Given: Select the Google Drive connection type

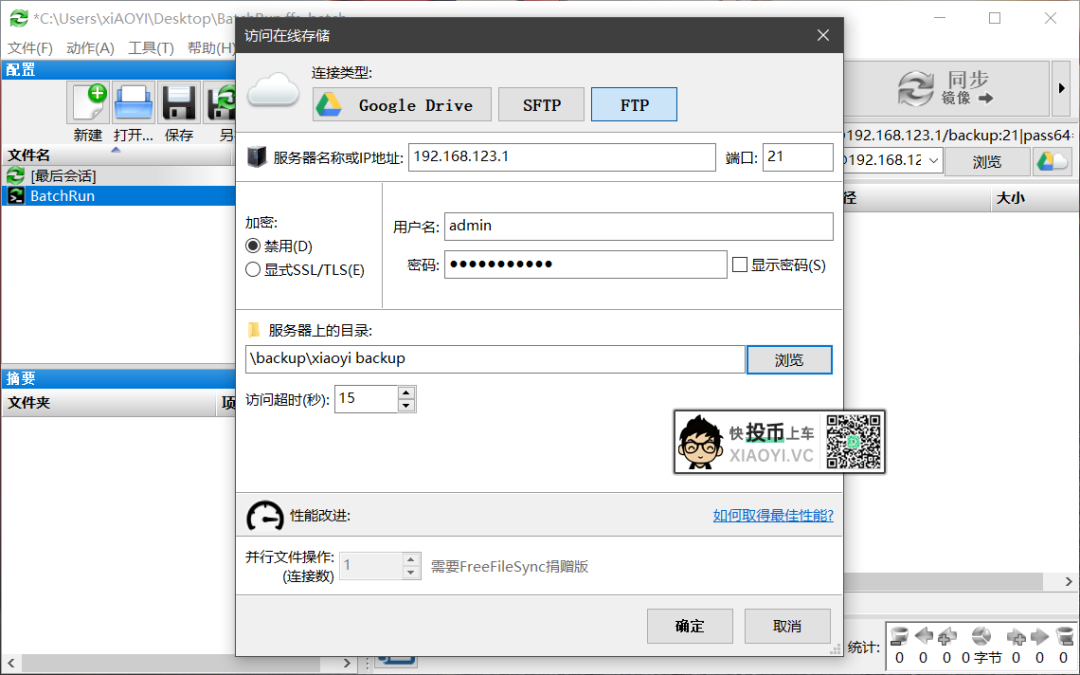Looking at the screenshot, I should [400, 104].
